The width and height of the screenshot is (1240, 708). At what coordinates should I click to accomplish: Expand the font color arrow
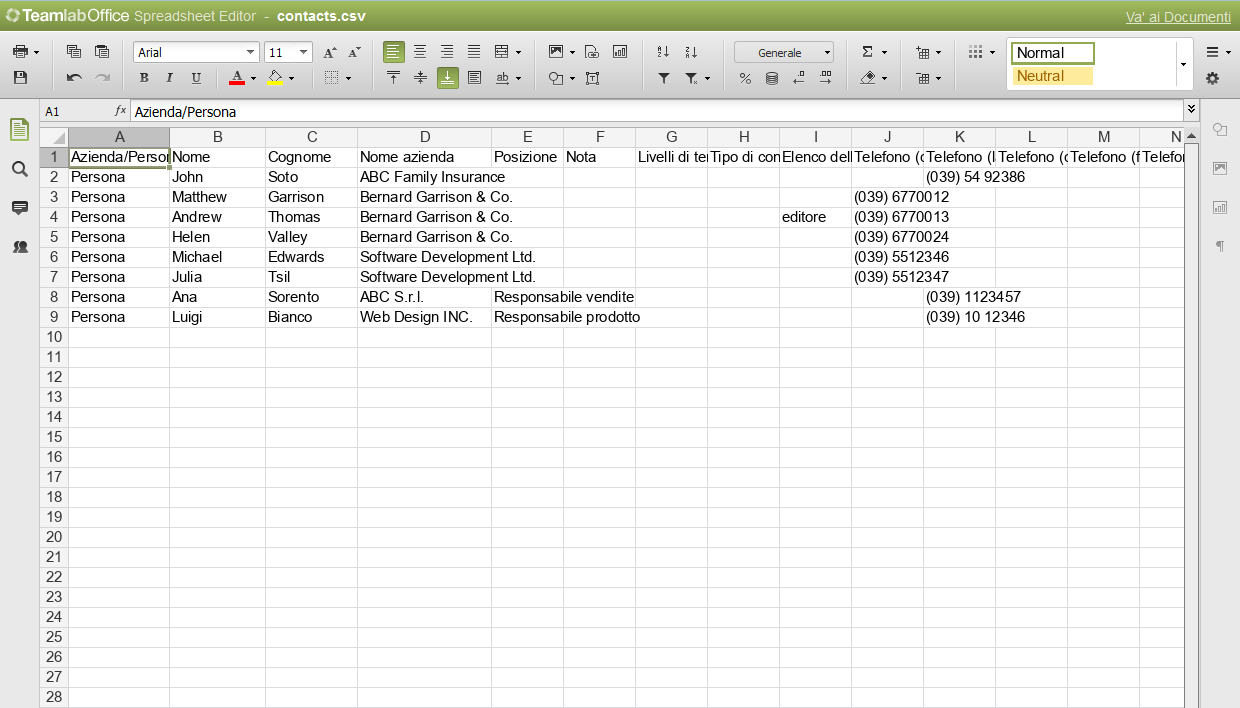click(253, 78)
